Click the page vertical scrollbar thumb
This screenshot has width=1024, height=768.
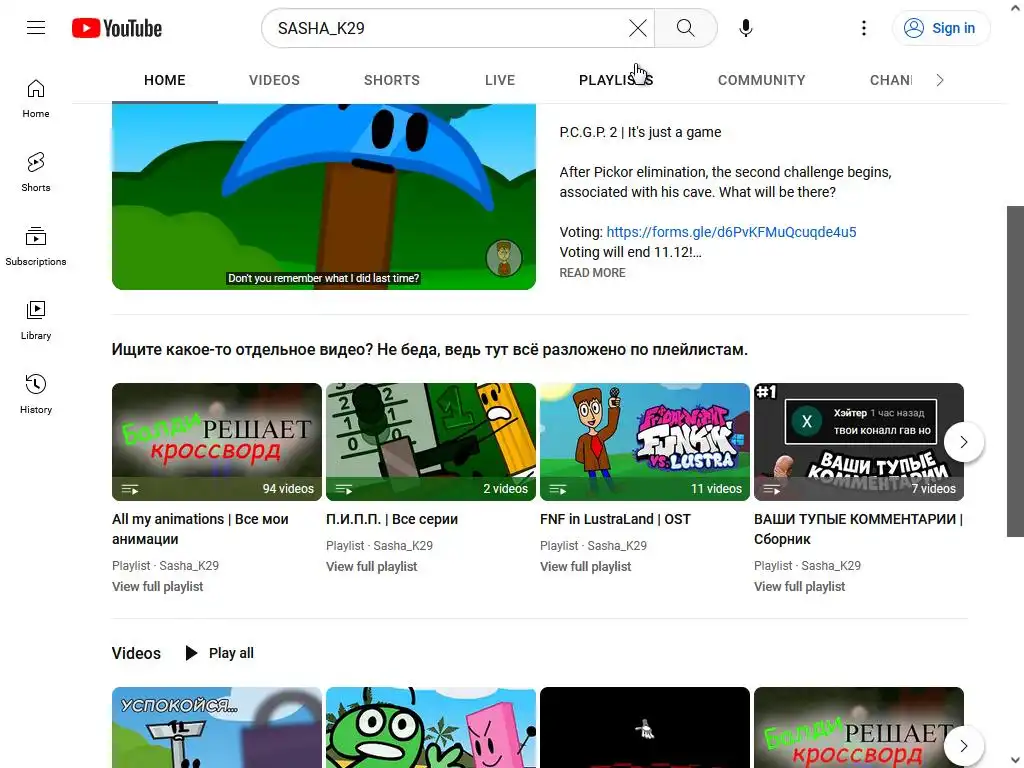[x=1016, y=371]
